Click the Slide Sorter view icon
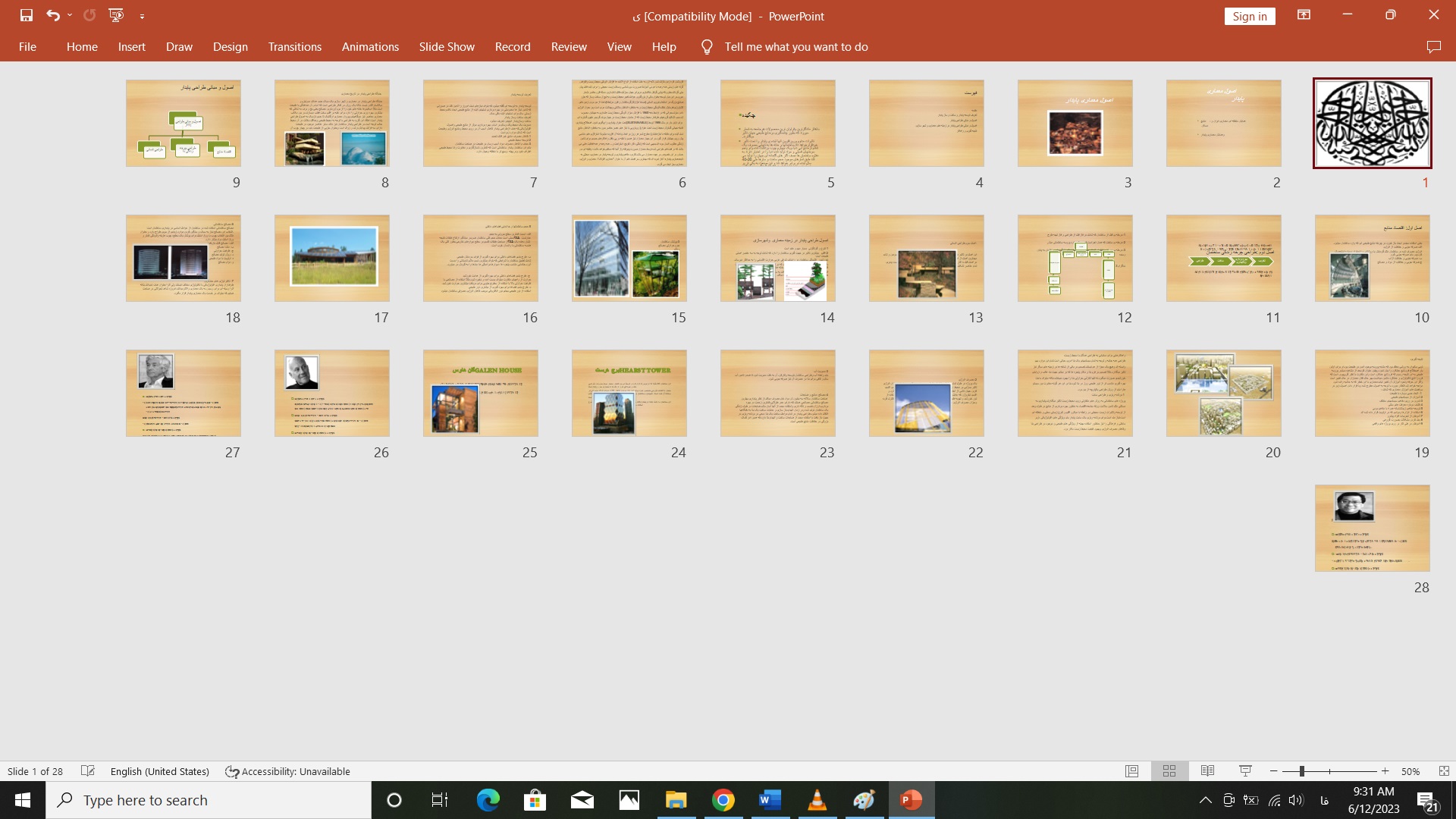 pos(1169,771)
